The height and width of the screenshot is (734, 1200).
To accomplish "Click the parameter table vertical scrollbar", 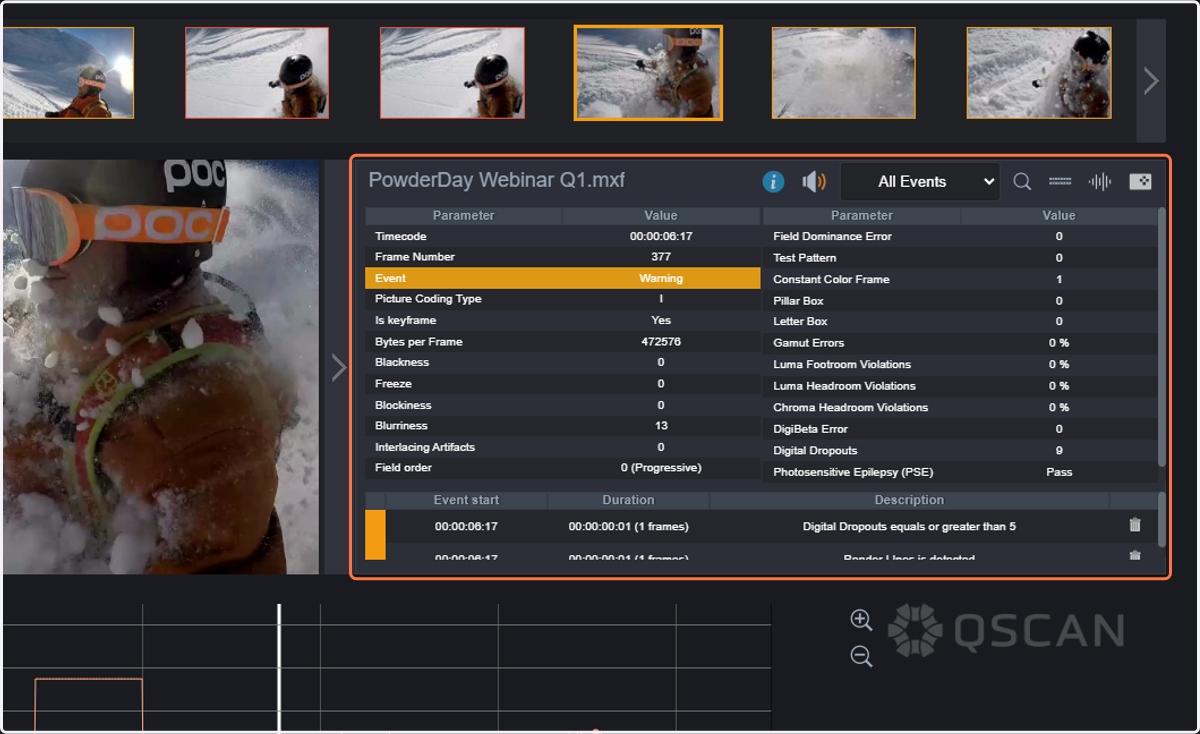I will tap(1162, 336).
